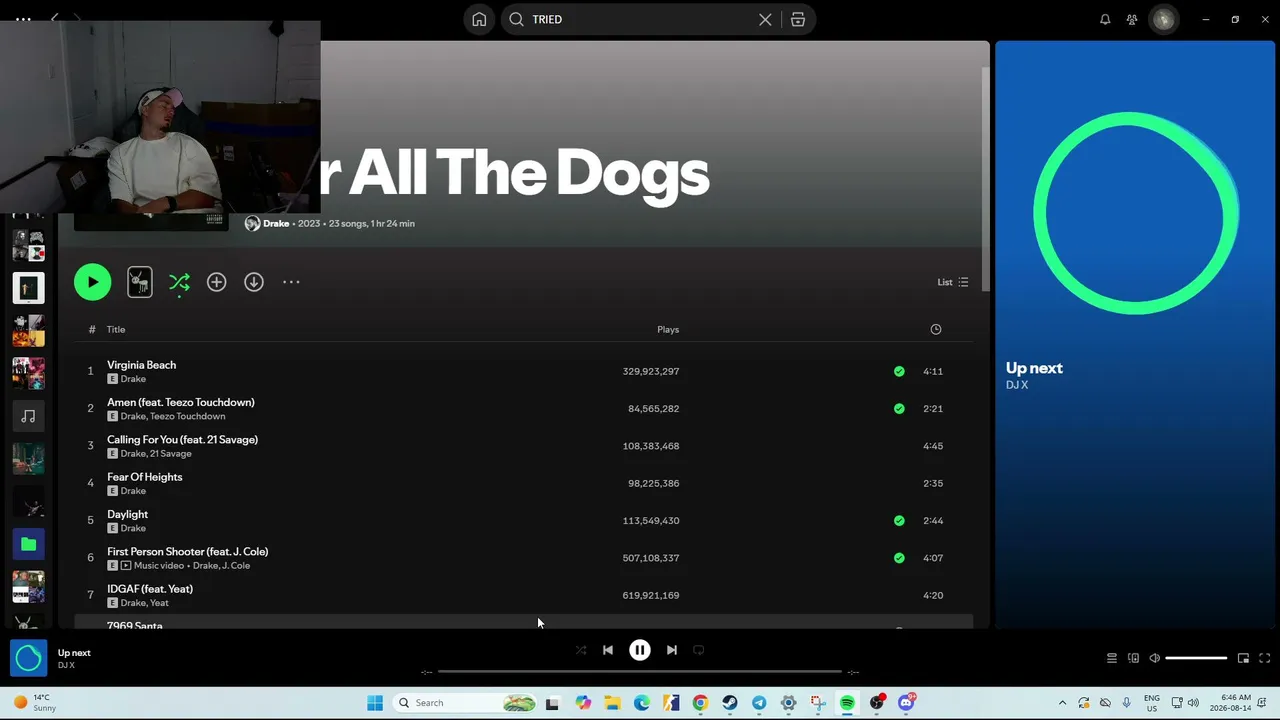Viewport: 1280px width, 720px height.
Task: Sort by the duration clock column
Action: coord(936,329)
